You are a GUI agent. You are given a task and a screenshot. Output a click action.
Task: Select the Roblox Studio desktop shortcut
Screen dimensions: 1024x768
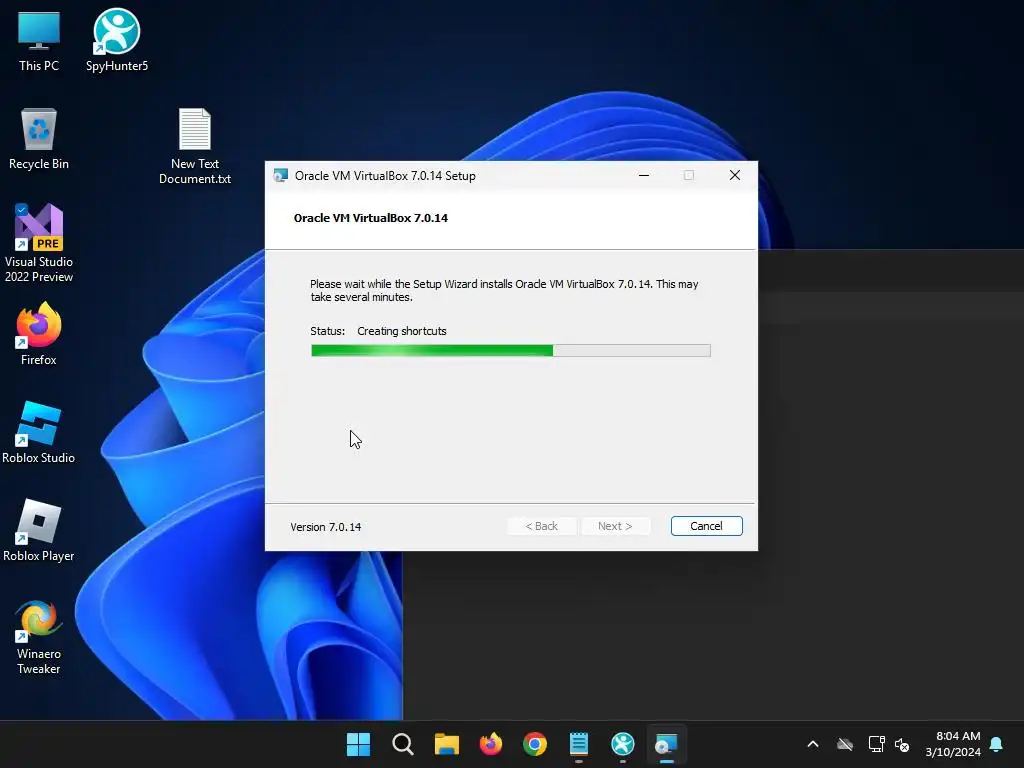(x=39, y=432)
